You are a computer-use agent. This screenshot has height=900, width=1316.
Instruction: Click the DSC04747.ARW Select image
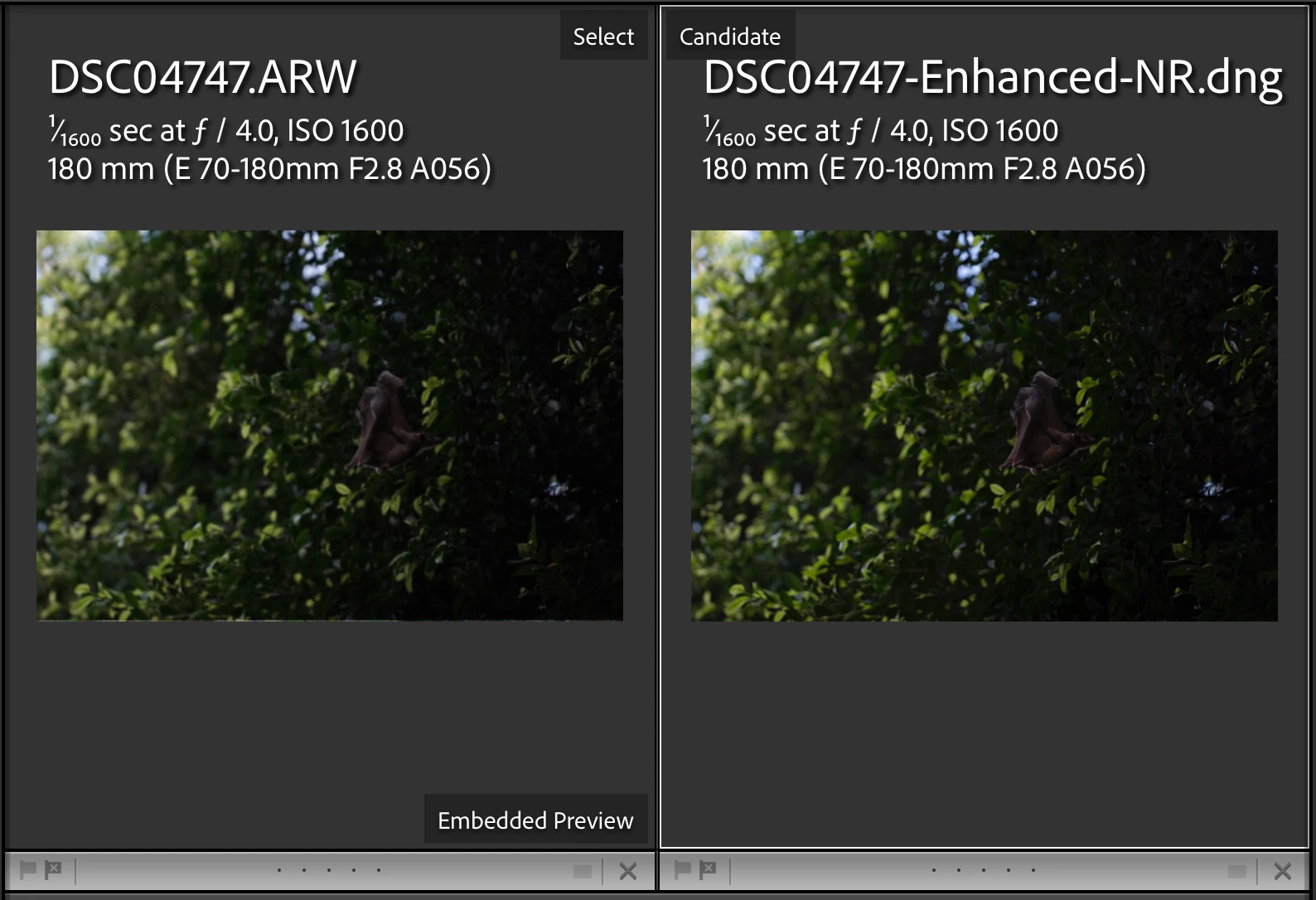click(x=330, y=425)
